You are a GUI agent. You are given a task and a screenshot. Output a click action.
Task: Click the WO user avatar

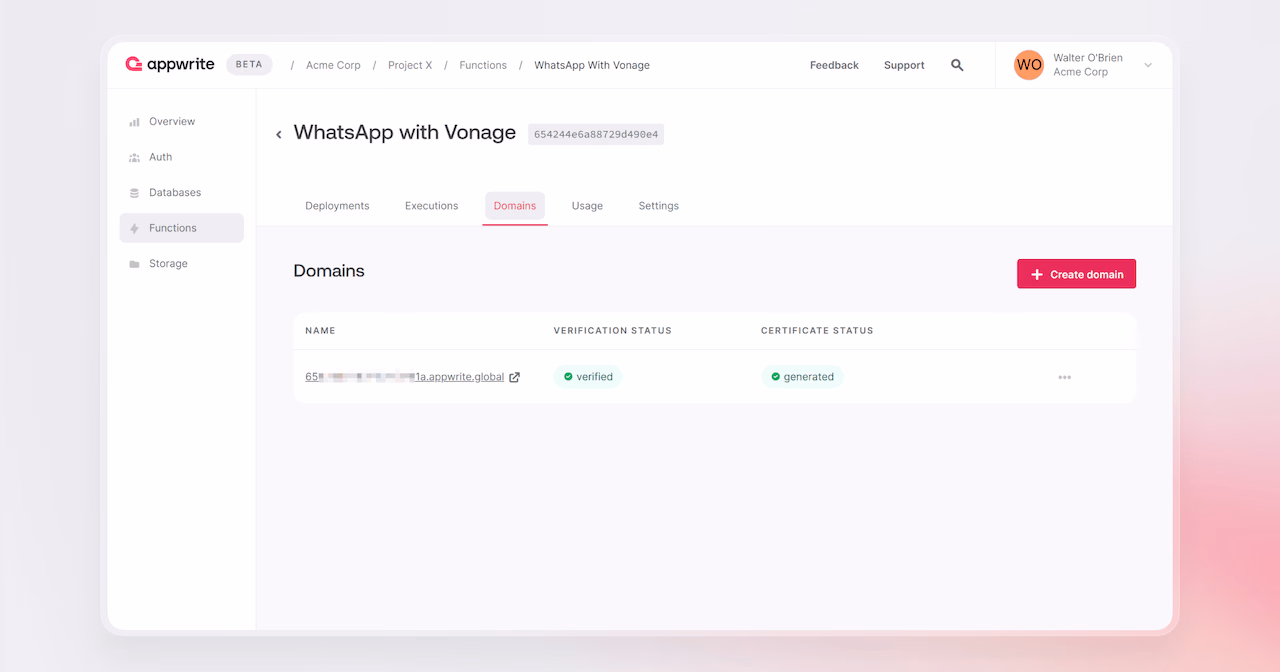1029,65
